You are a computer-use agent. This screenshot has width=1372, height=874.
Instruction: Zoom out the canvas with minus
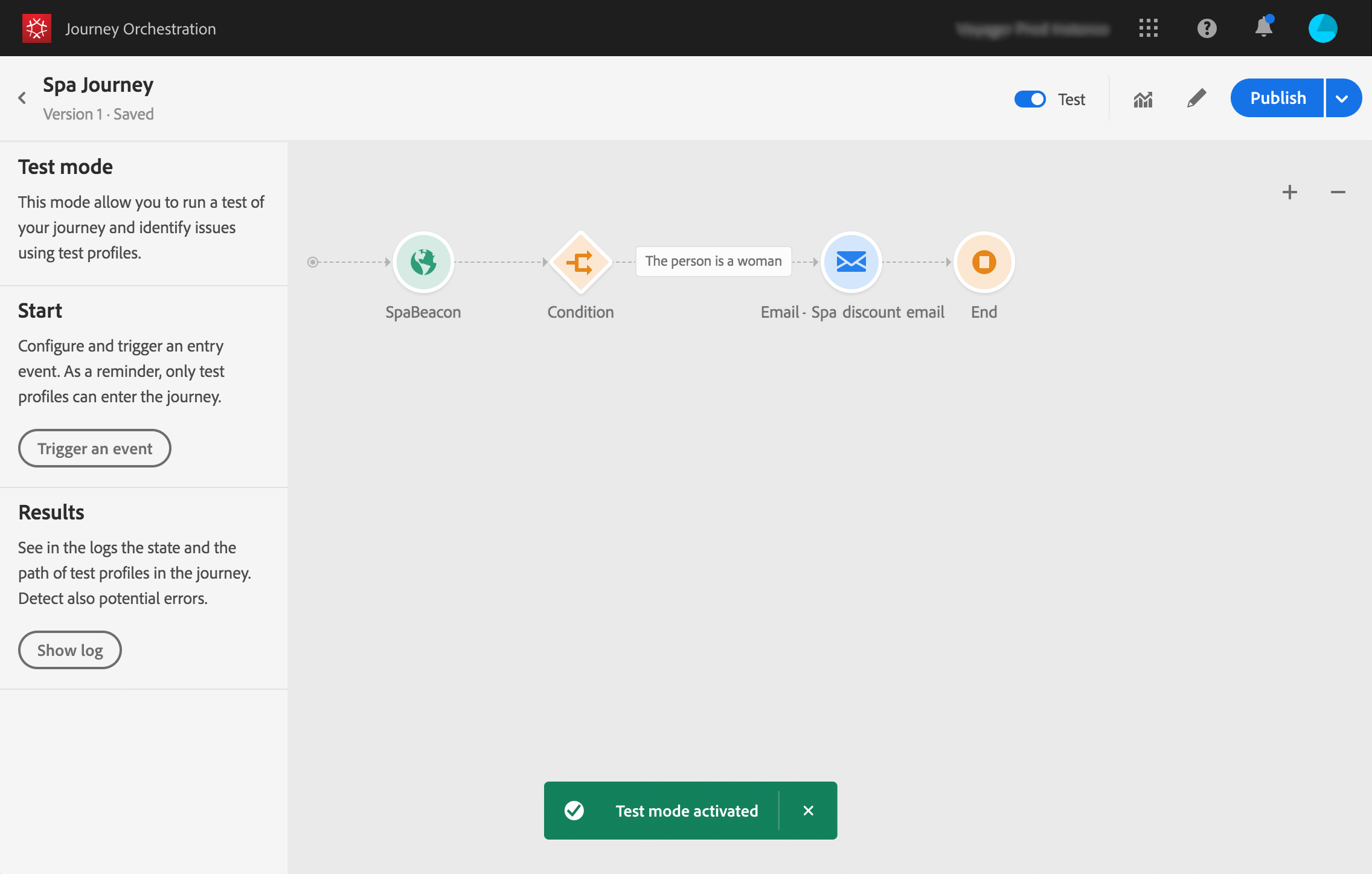tap(1338, 193)
